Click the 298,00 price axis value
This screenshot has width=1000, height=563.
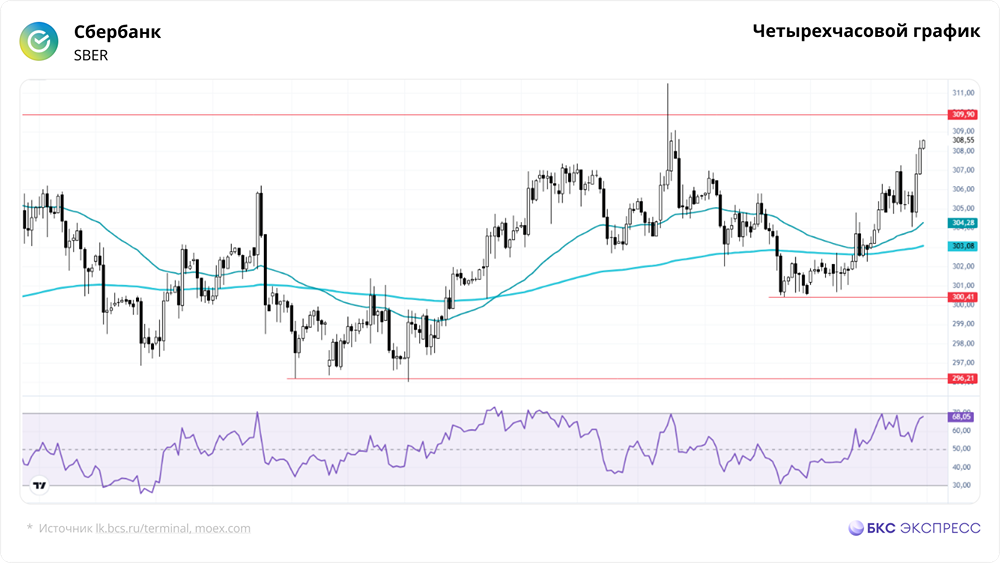[963, 344]
